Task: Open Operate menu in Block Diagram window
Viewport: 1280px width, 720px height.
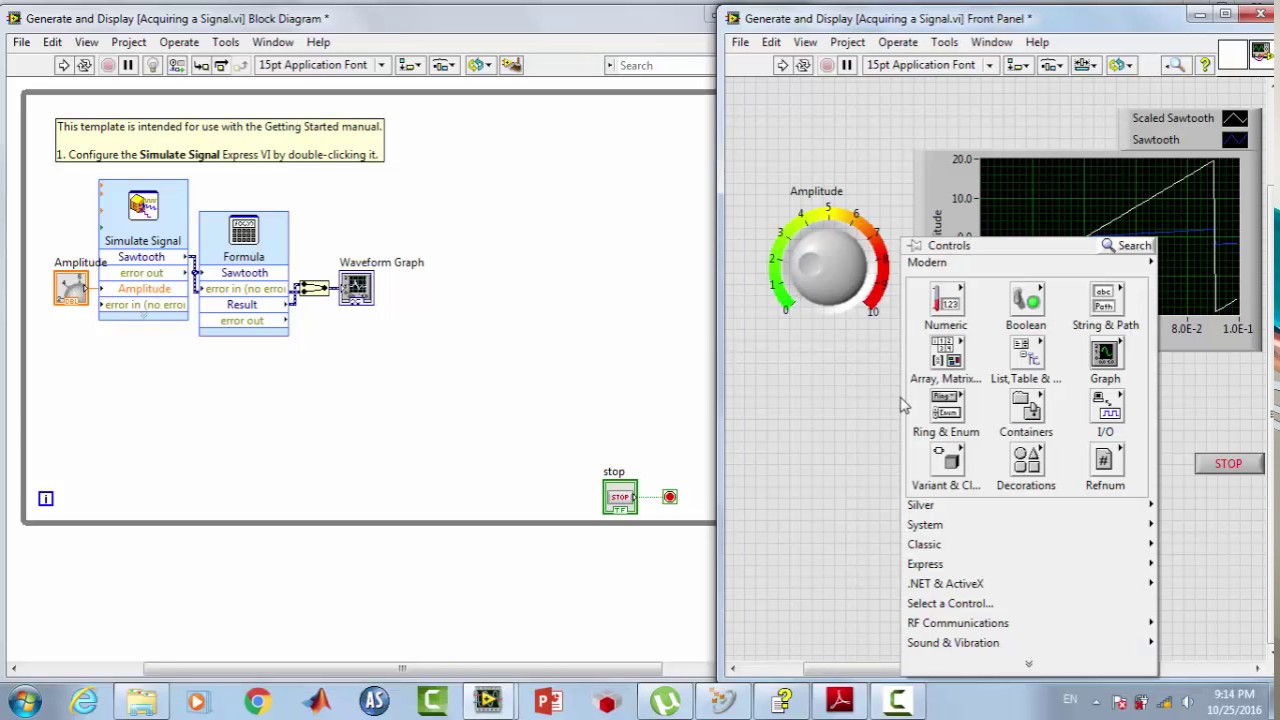Action: 179,42
